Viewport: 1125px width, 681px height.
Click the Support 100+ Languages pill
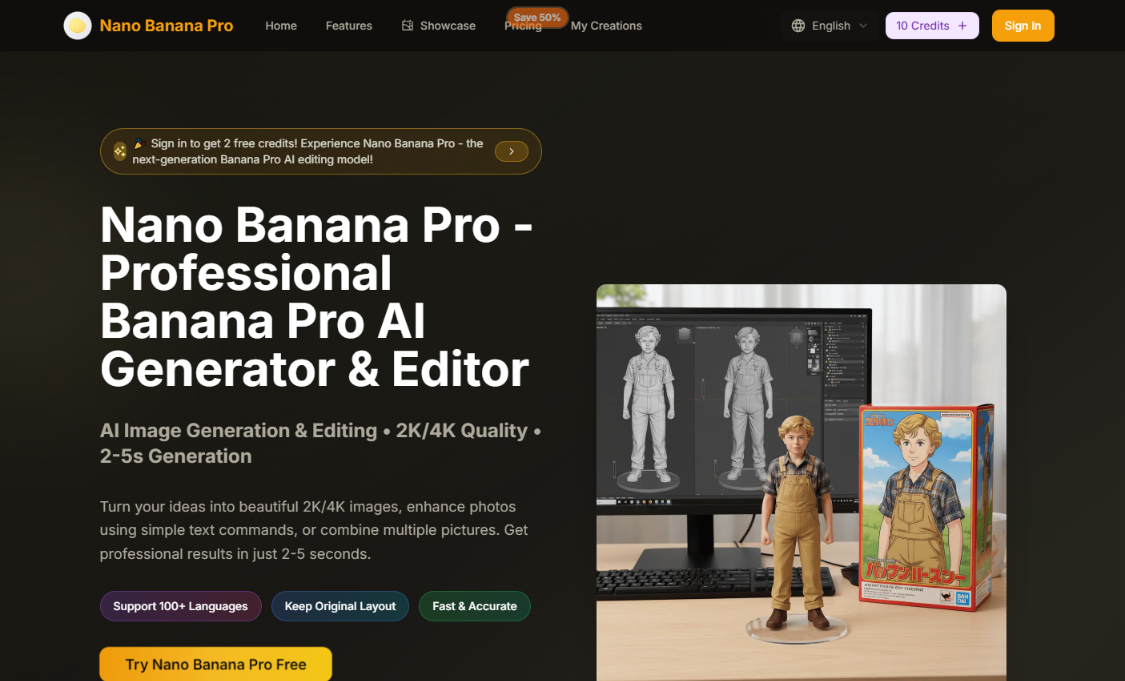[180, 606]
